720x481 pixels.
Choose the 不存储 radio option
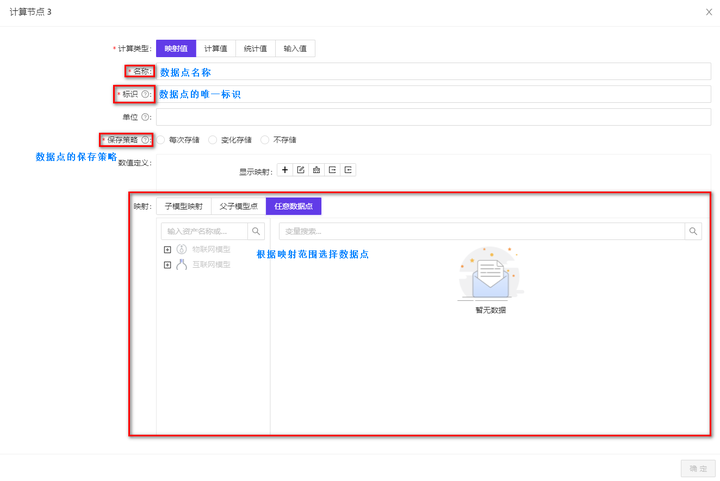pyautogui.click(x=265, y=140)
